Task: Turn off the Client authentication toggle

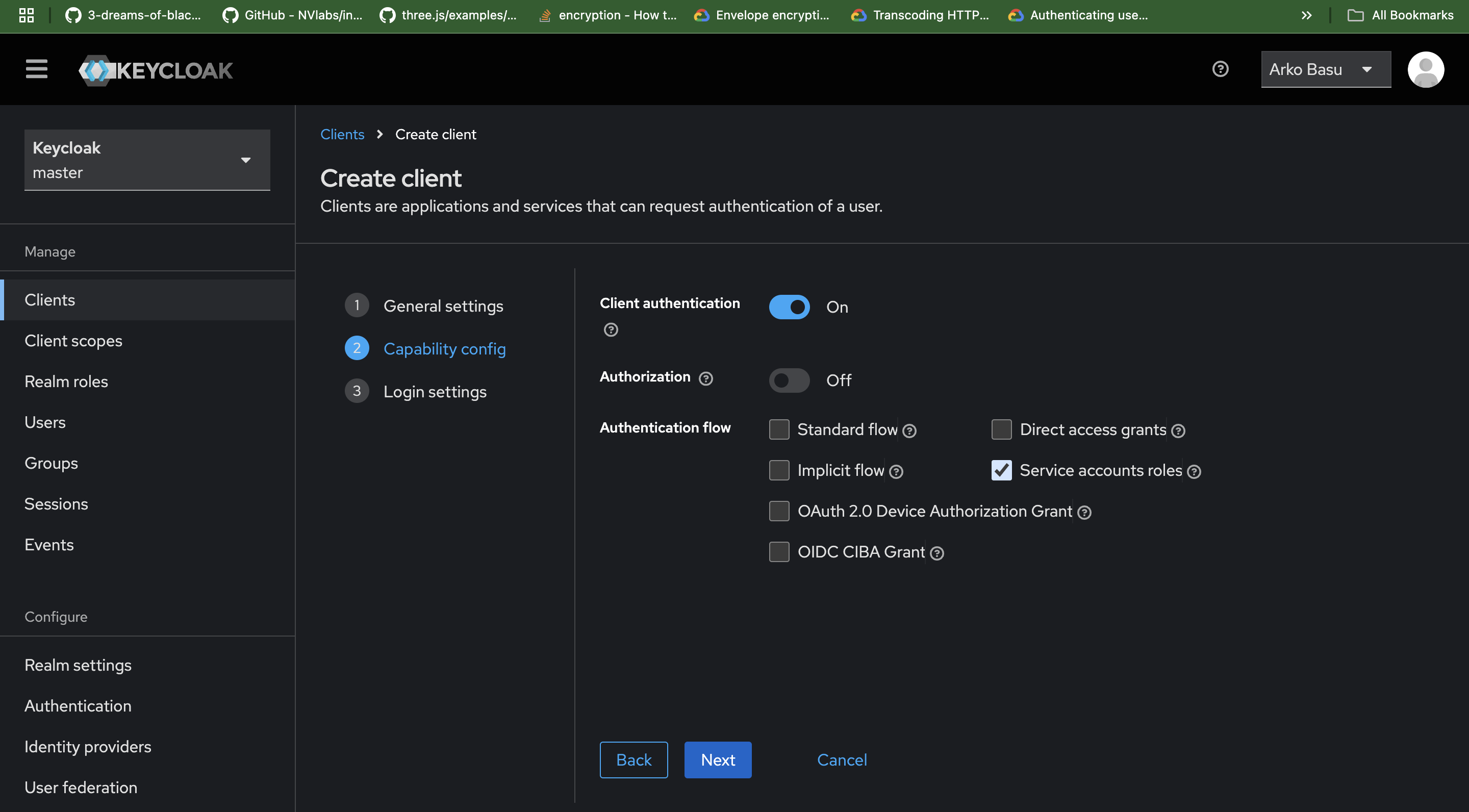Action: point(789,307)
